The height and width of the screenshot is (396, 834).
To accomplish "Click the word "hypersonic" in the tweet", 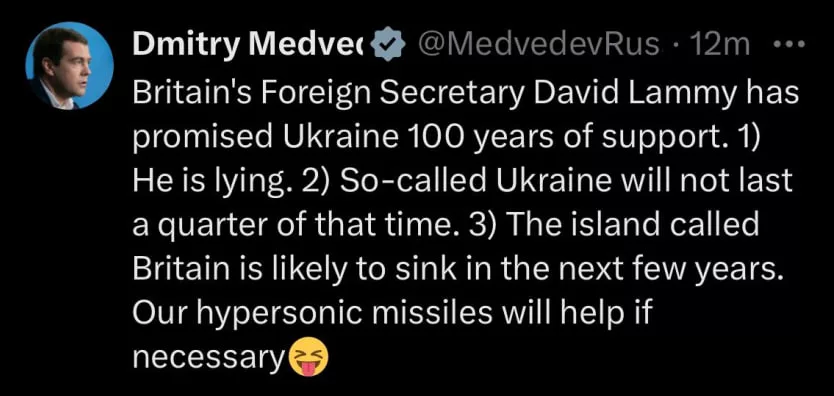I will 279,317.
